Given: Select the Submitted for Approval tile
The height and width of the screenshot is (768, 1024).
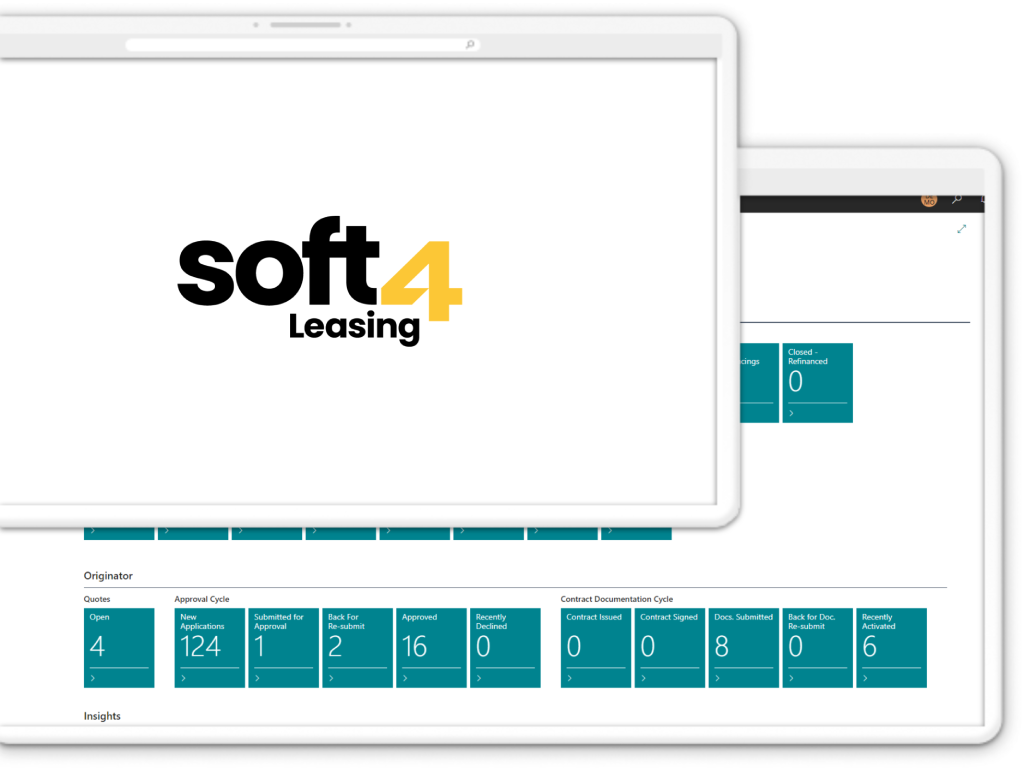Looking at the screenshot, I should (x=283, y=647).
